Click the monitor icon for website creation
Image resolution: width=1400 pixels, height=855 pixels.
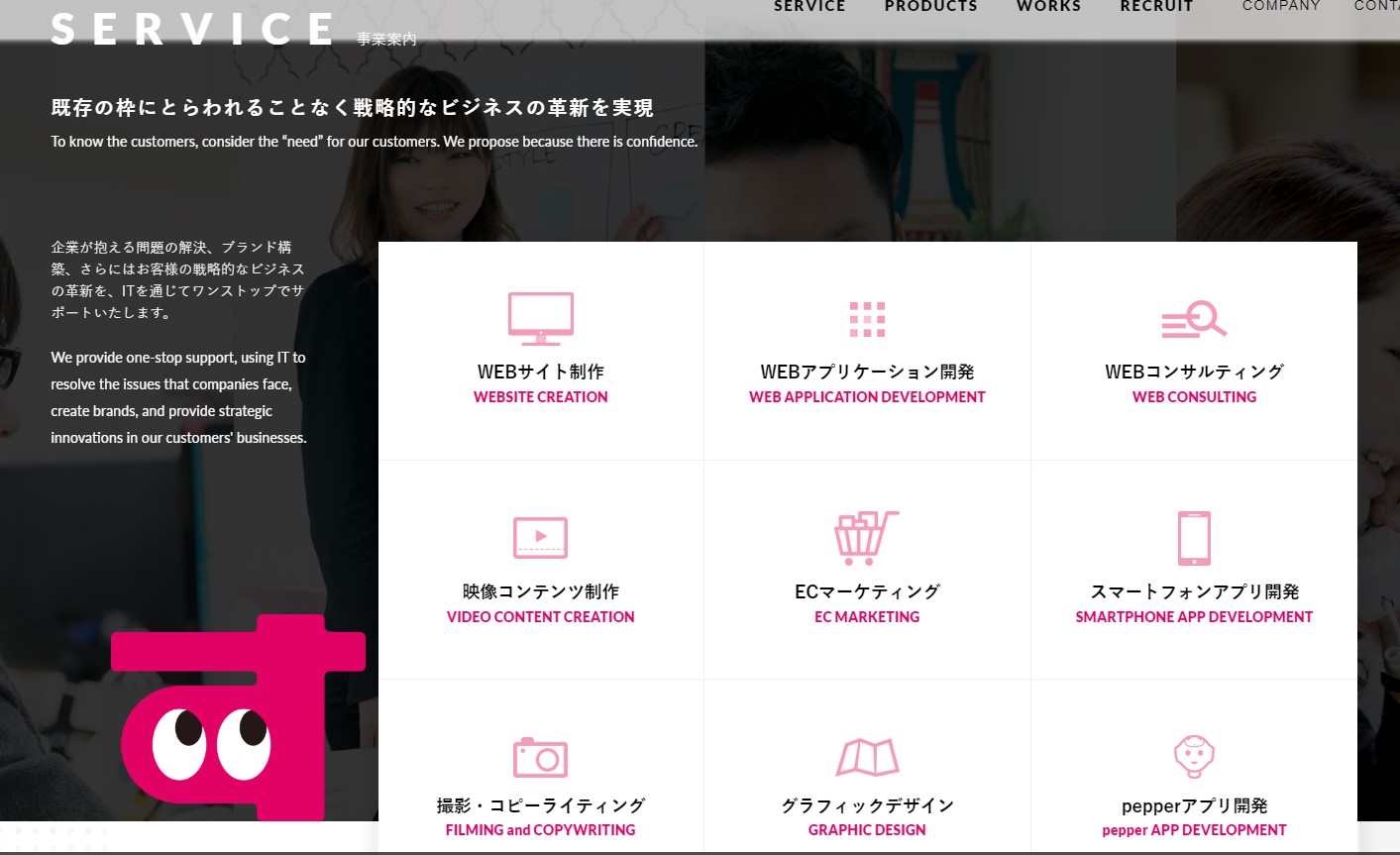coord(540,318)
